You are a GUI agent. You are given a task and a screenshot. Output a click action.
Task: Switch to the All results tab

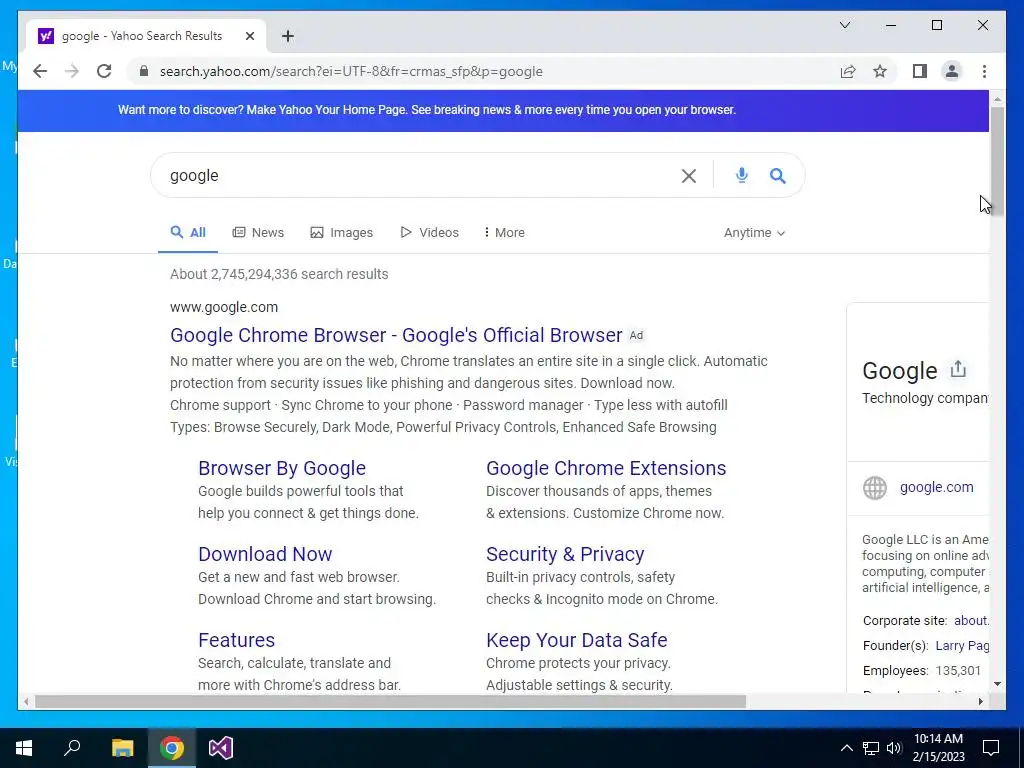click(188, 232)
